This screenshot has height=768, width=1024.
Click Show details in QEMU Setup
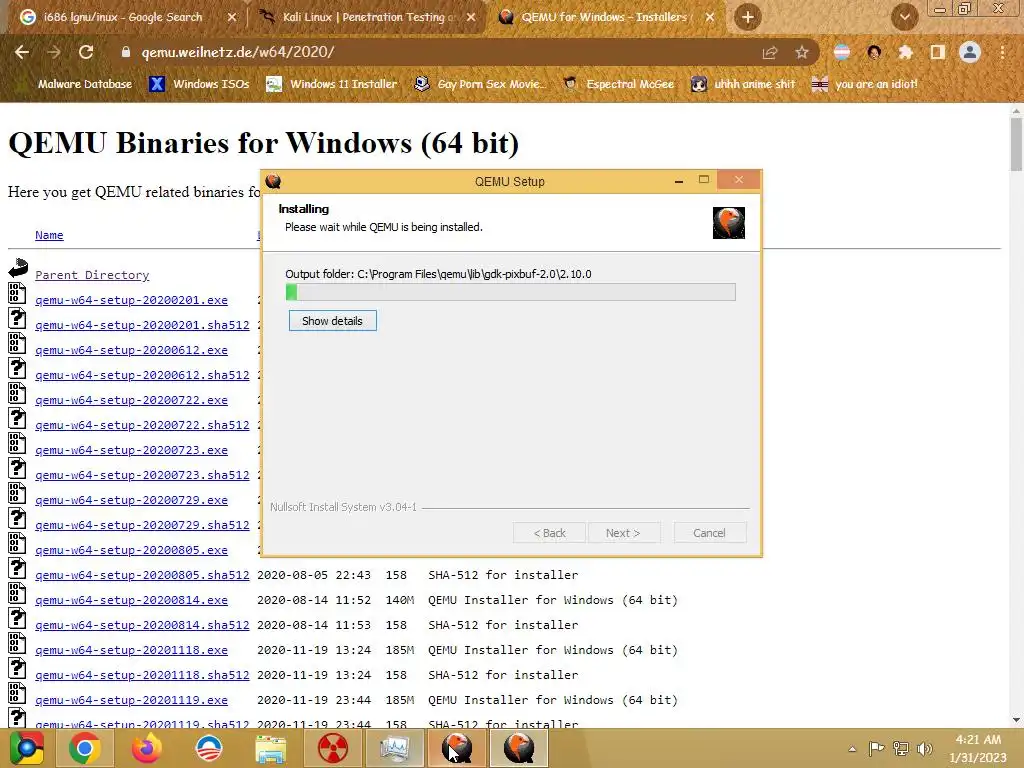click(x=332, y=321)
